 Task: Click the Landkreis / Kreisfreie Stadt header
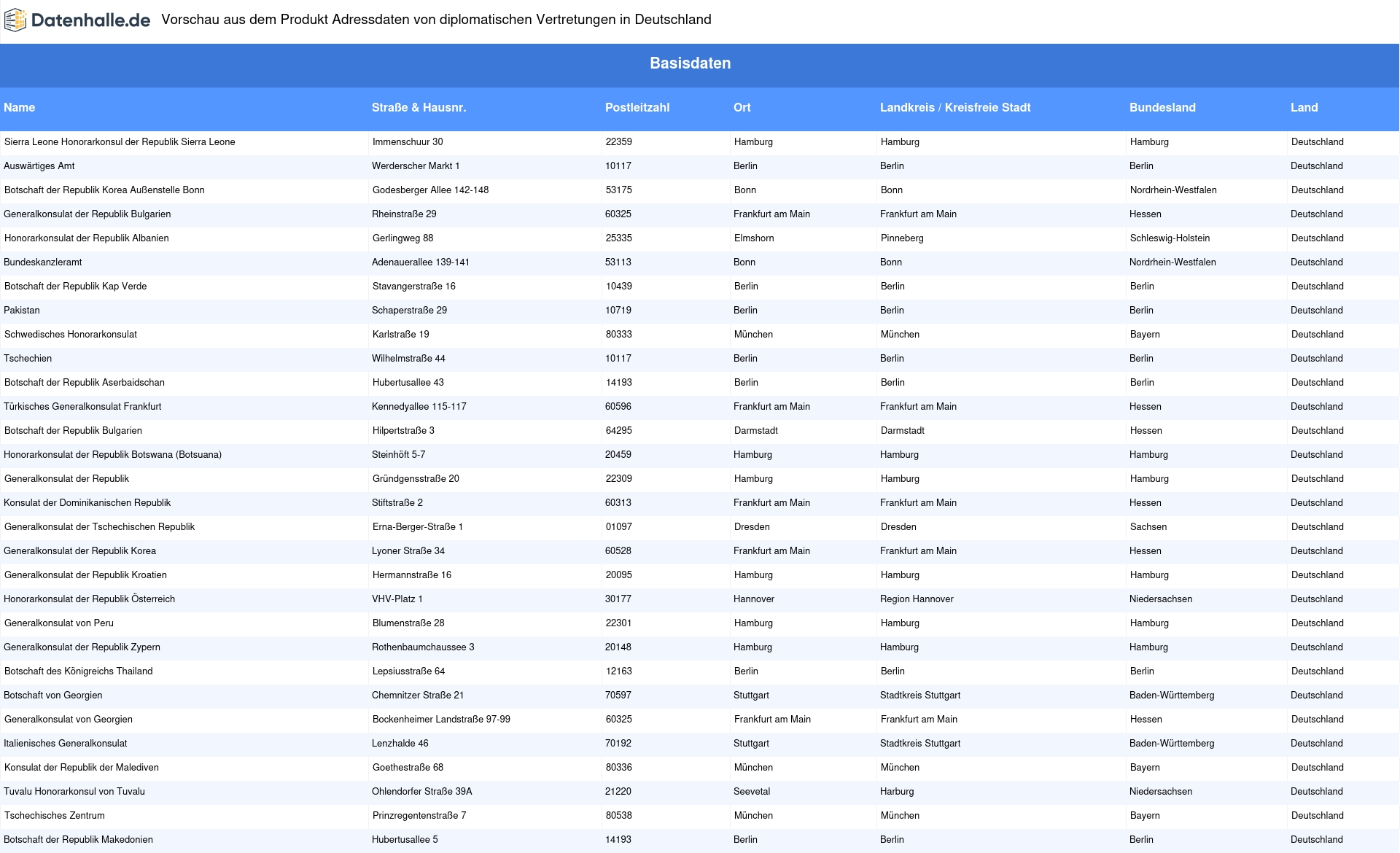coord(955,107)
